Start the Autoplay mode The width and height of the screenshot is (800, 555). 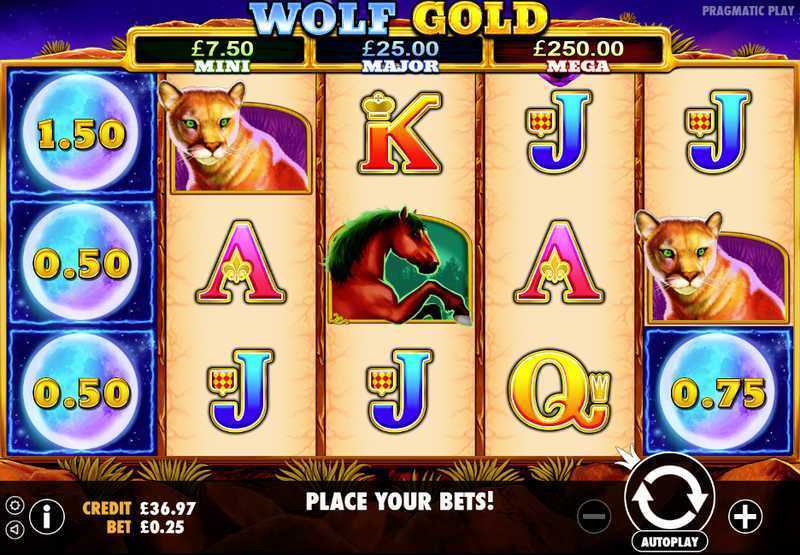pyautogui.click(x=669, y=542)
